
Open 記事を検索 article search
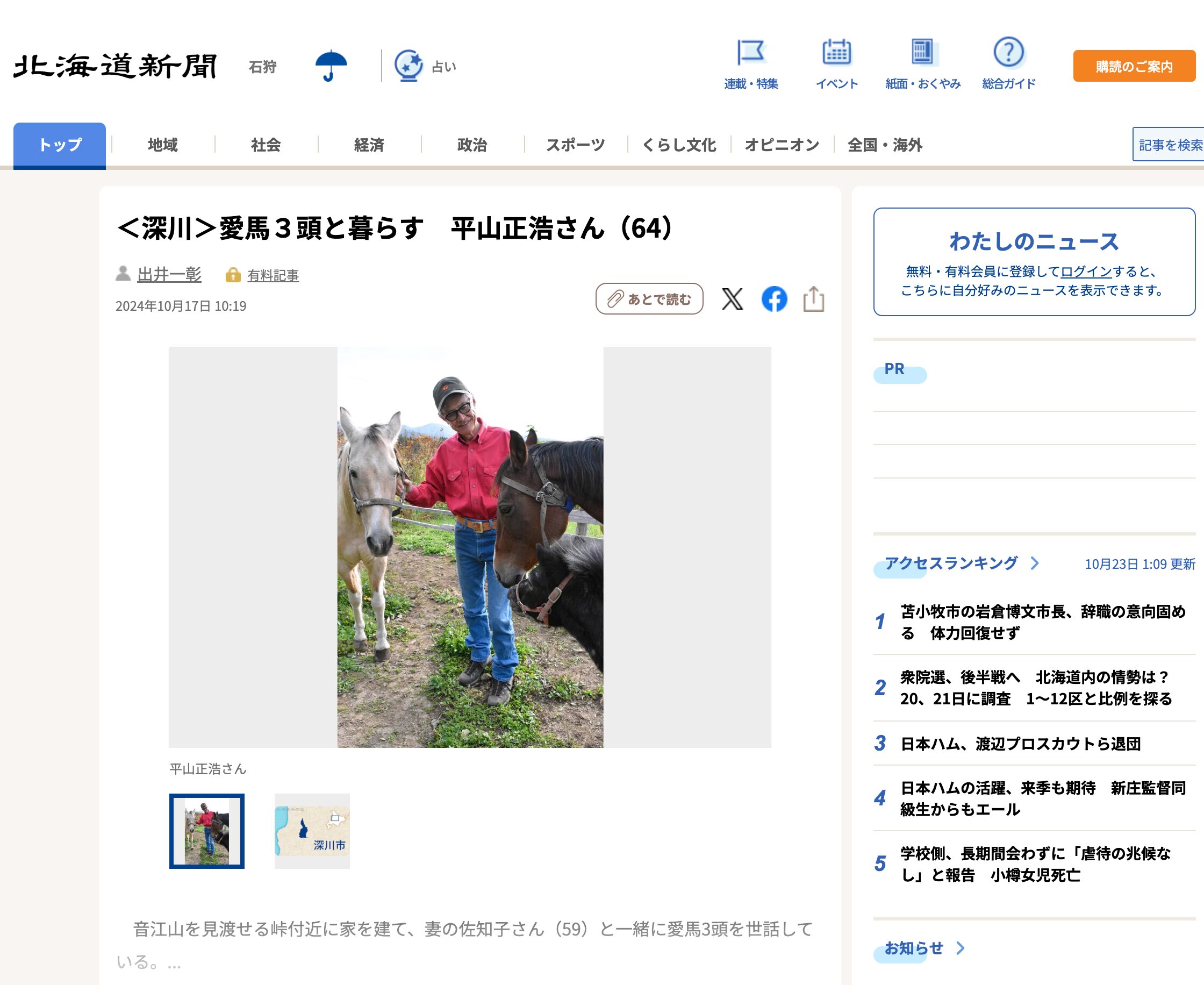click(x=1169, y=145)
